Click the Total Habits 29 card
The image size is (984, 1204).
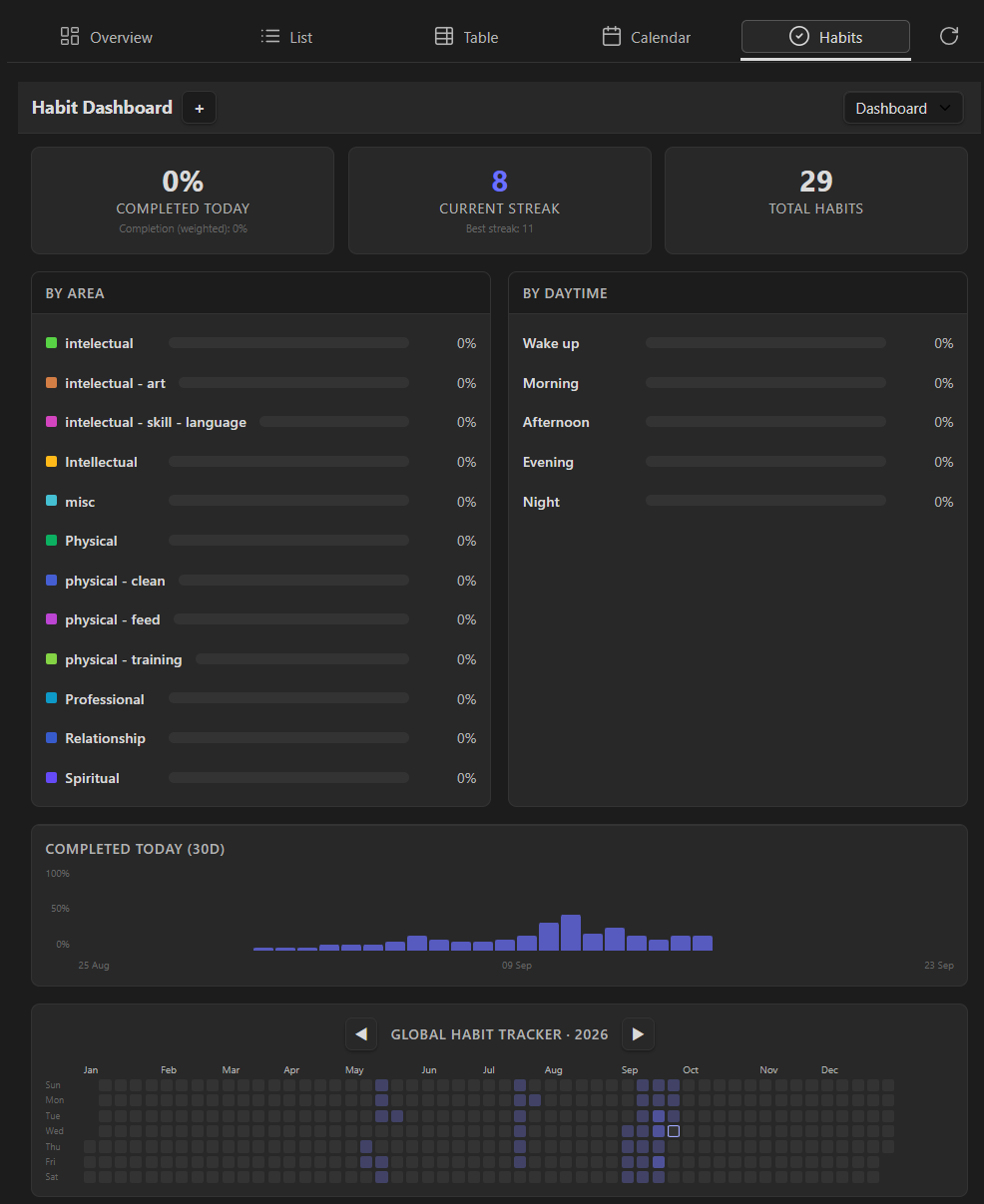[816, 201]
